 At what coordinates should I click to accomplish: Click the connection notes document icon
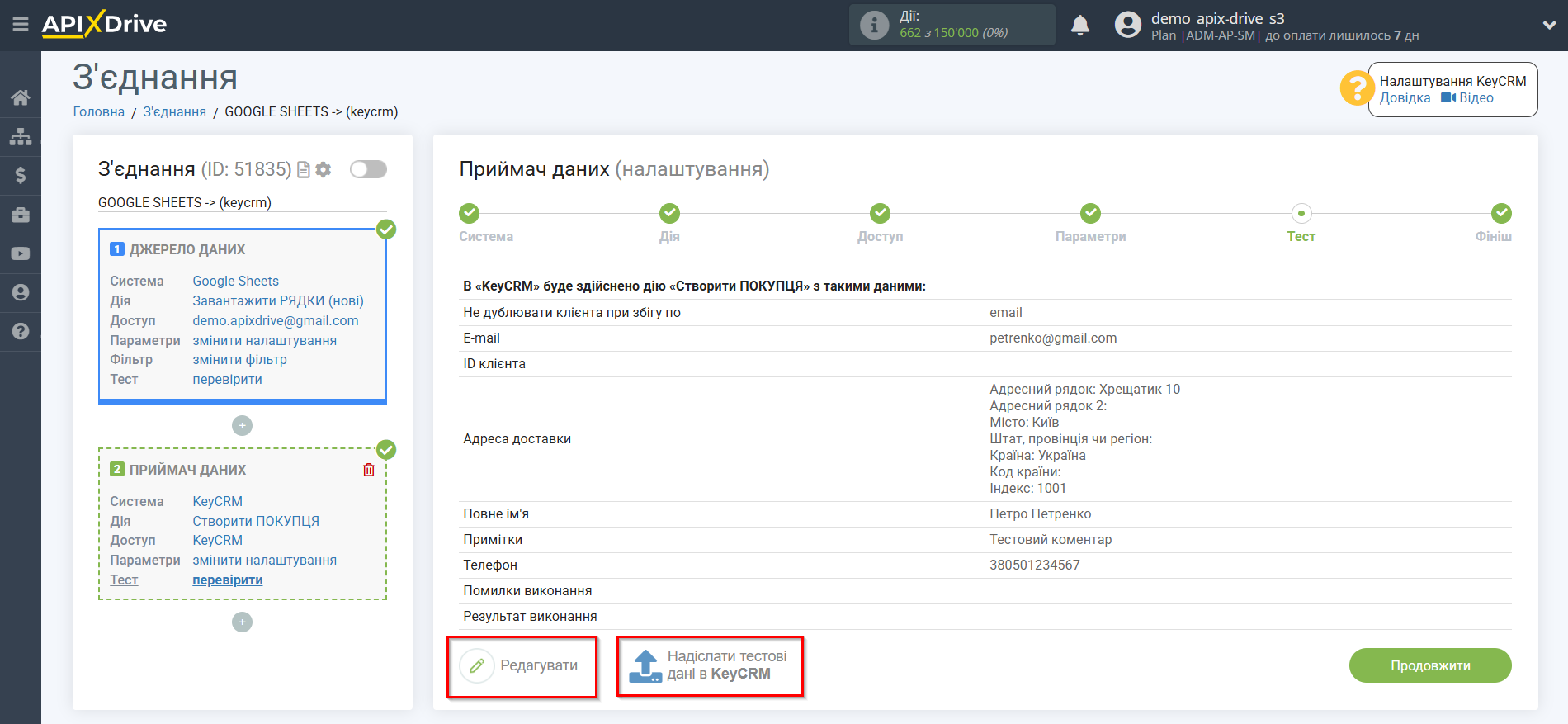point(304,170)
